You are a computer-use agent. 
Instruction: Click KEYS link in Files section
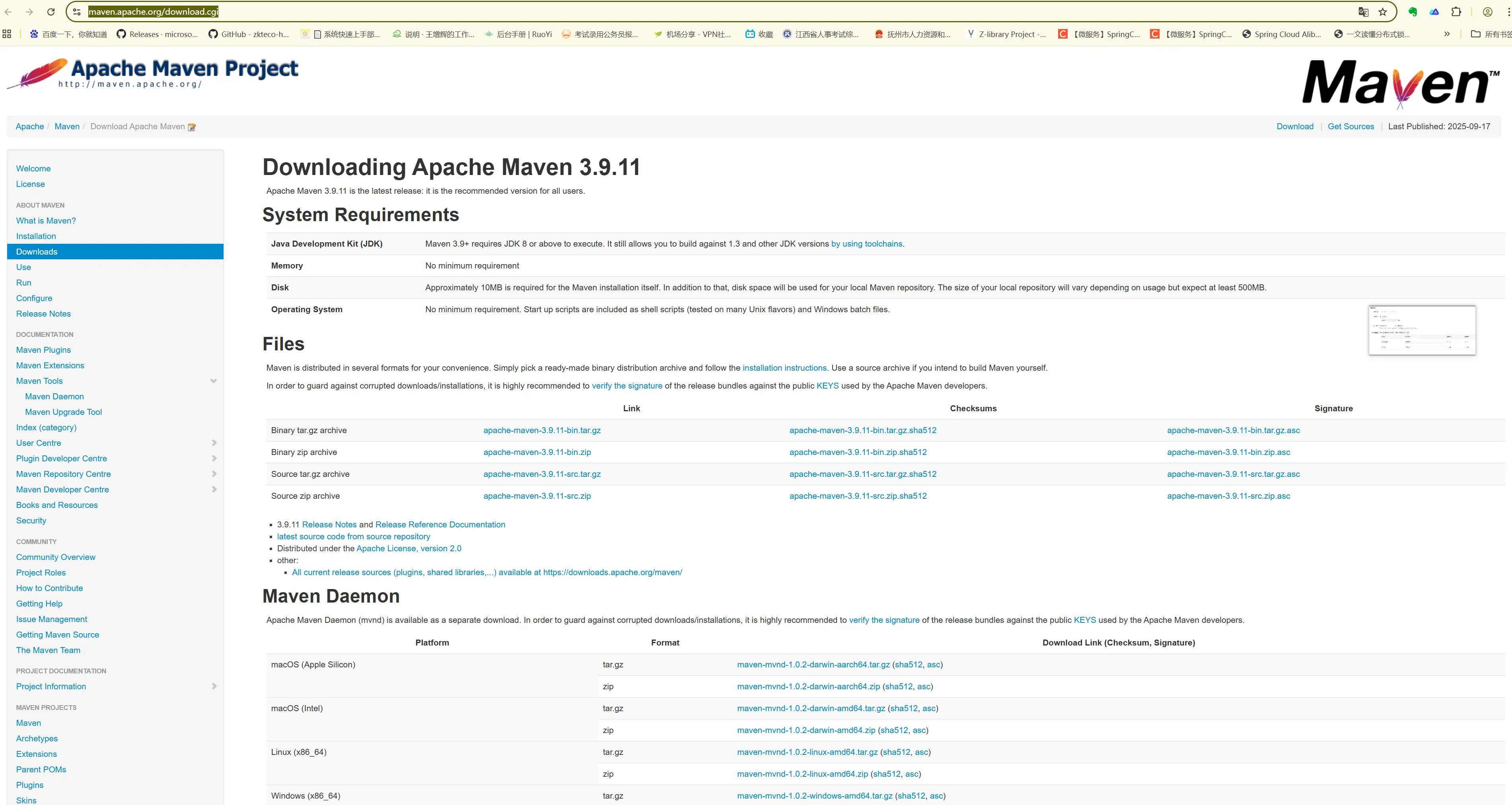(828, 386)
